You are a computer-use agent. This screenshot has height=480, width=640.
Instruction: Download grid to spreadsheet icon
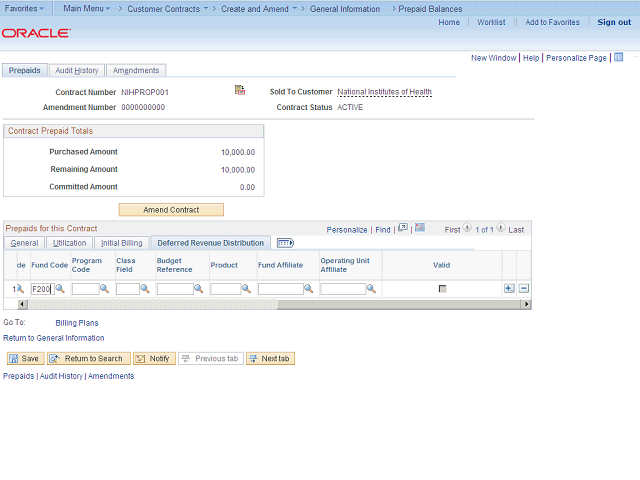coord(420,228)
